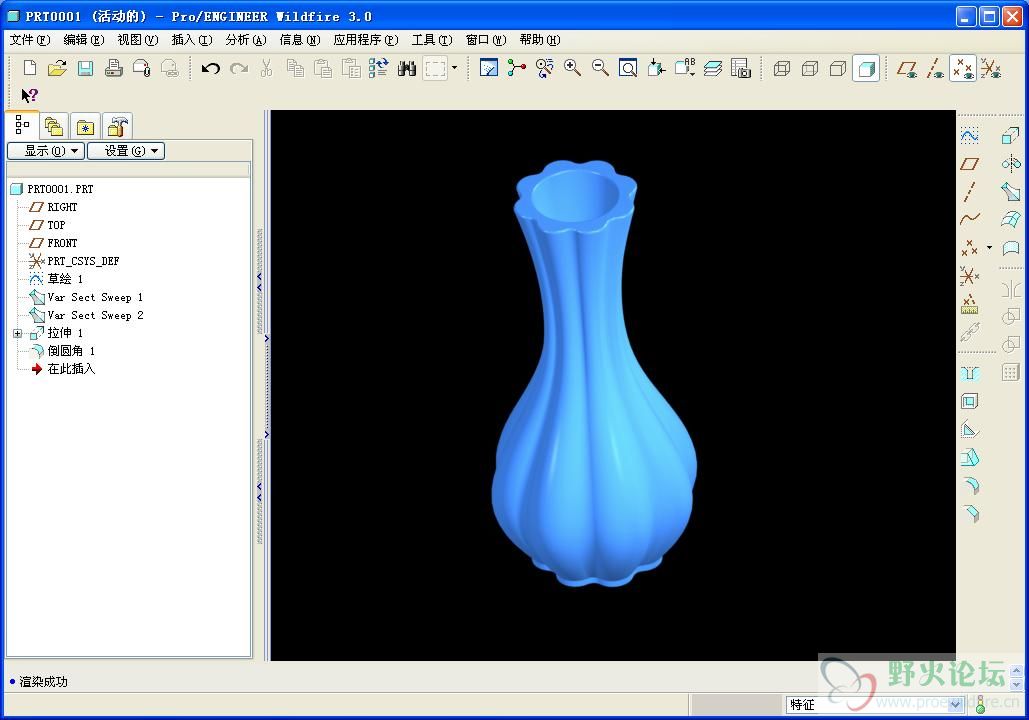Click the Chamfer tool icon
The width and height of the screenshot is (1029, 720).
[971, 513]
